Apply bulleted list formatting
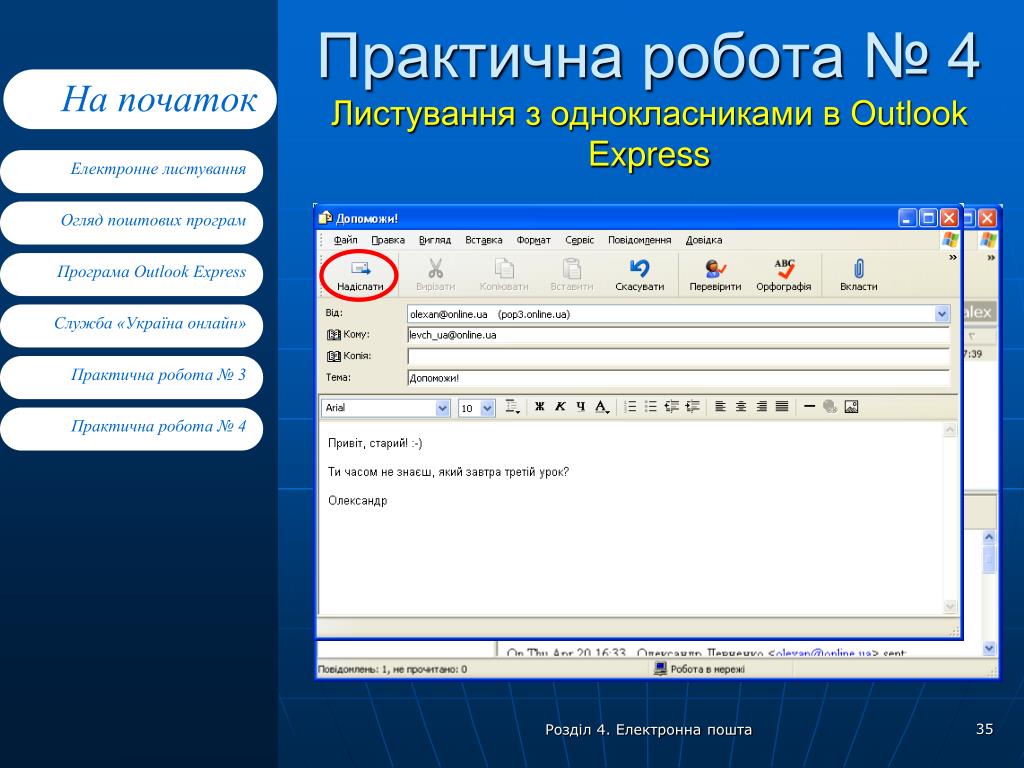The image size is (1024, 768). [x=650, y=407]
